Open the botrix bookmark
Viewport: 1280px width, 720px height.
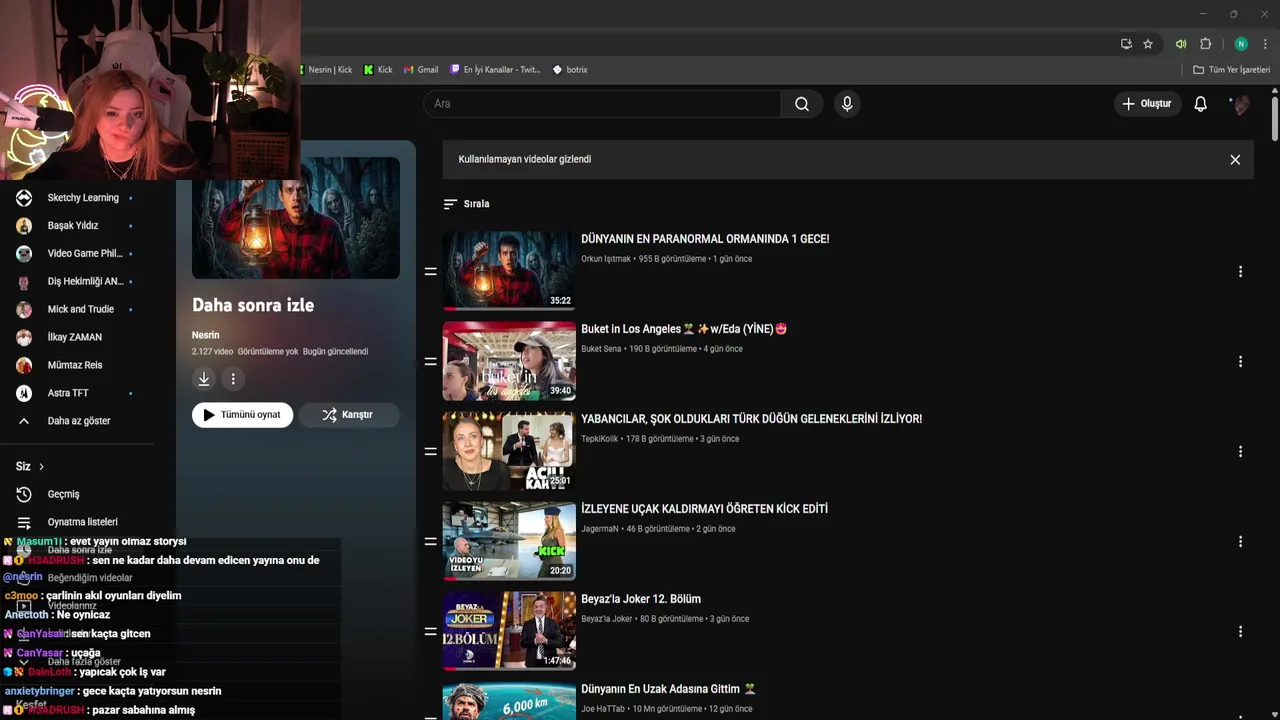(570, 70)
